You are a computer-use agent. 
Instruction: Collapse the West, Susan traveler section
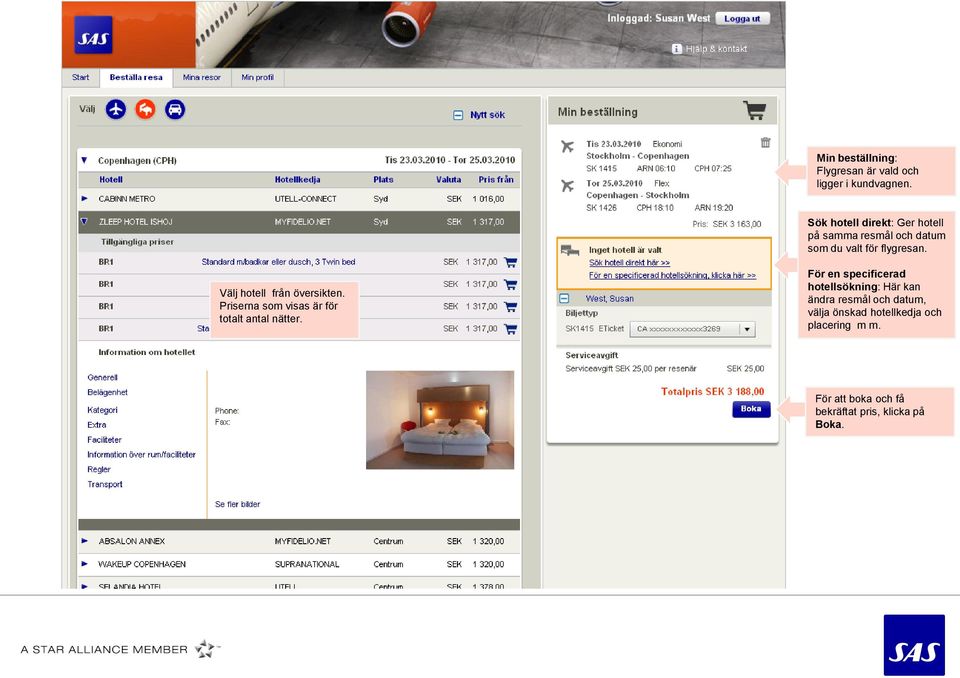pos(564,298)
